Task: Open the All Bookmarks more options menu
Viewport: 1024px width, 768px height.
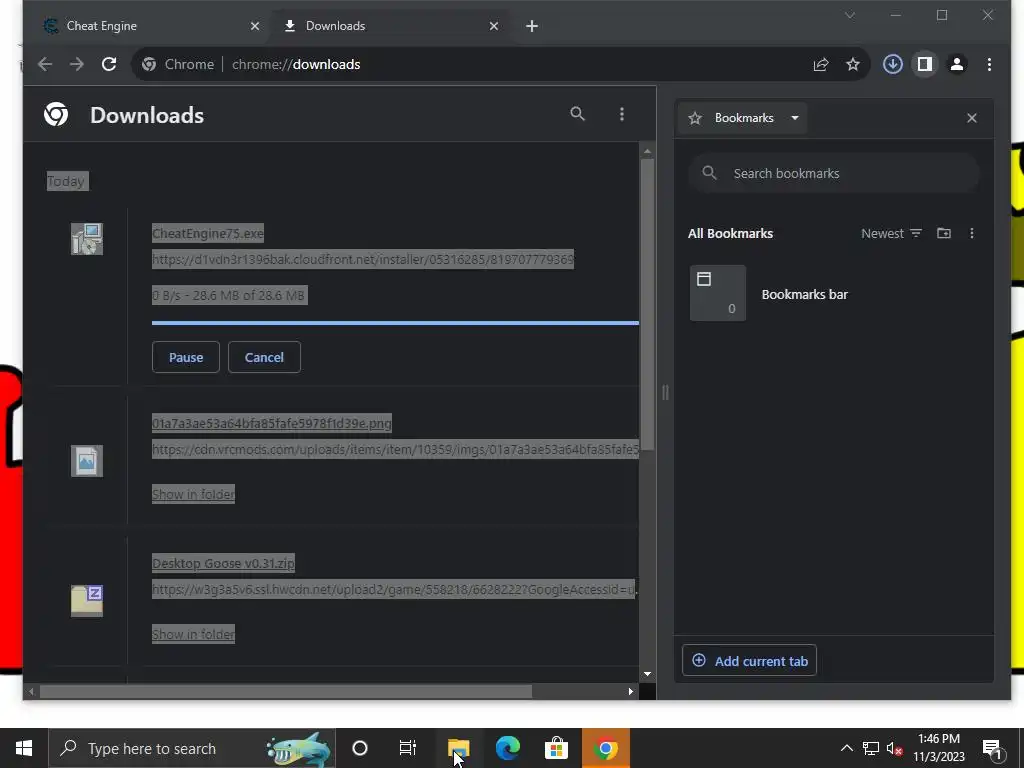Action: tap(972, 233)
